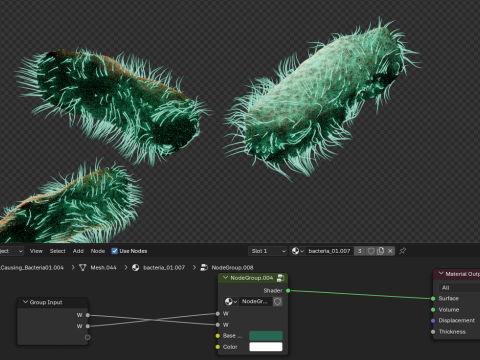
Task: Unlink the material with the X icon
Action: click(390, 251)
